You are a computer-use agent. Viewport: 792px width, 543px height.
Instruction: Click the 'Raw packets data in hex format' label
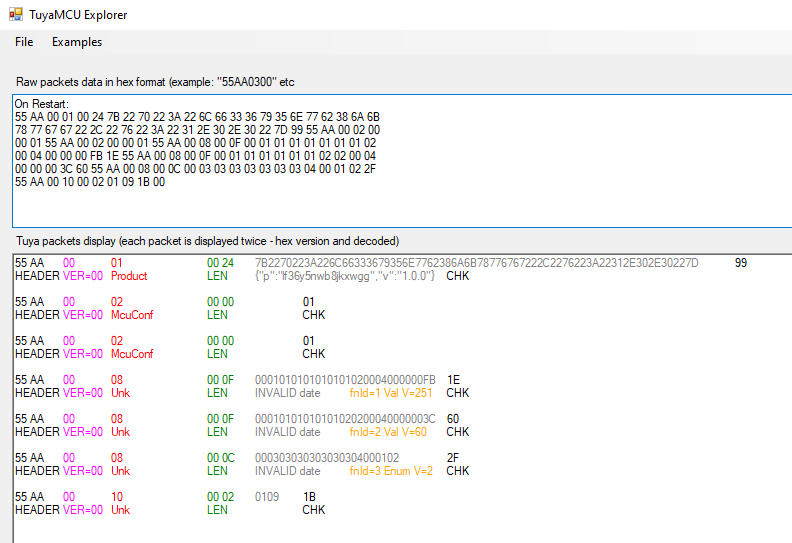pyautogui.click(x=155, y=82)
